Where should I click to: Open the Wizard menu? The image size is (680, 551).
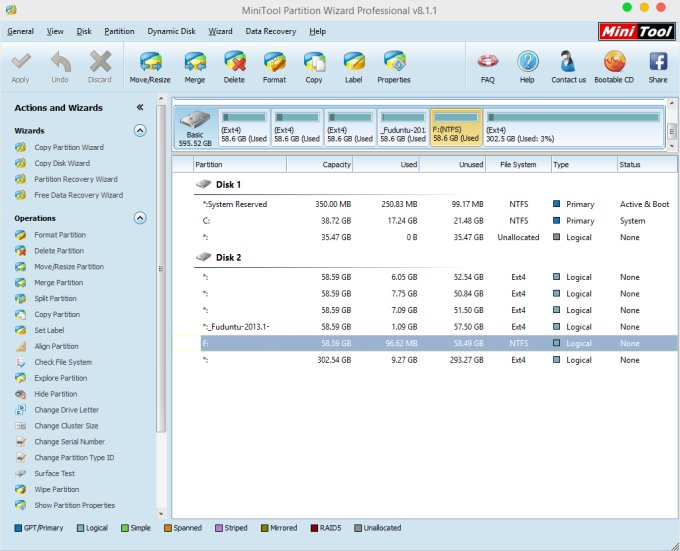coord(220,31)
